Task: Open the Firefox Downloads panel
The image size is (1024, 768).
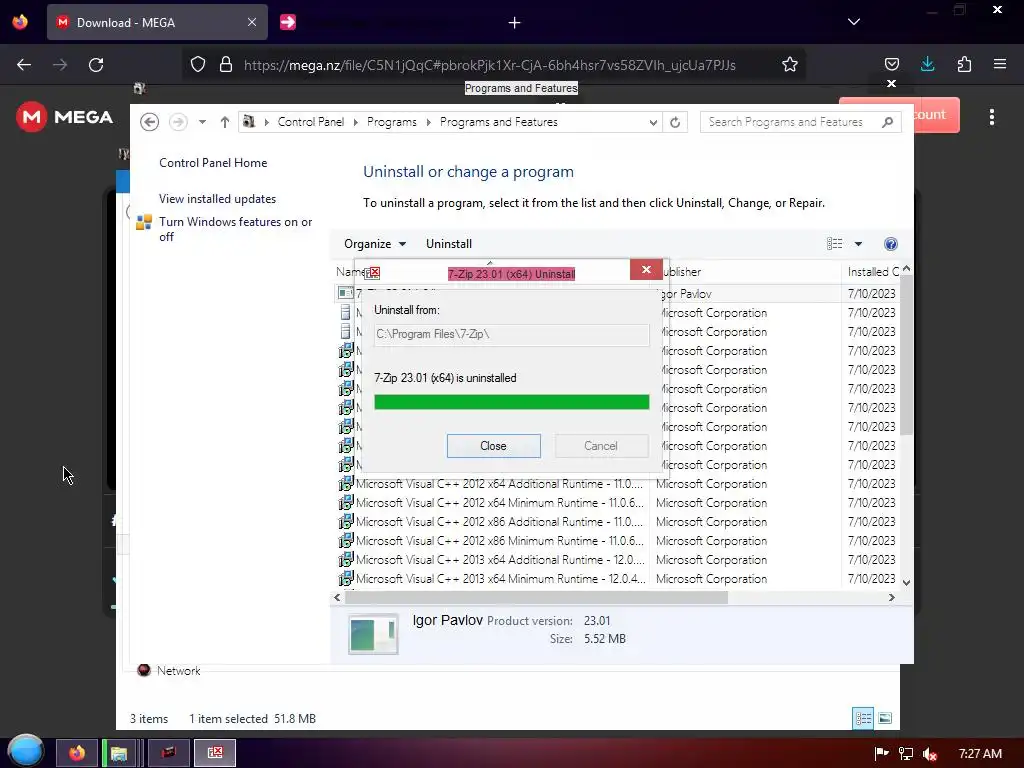Action: (x=927, y=64)
